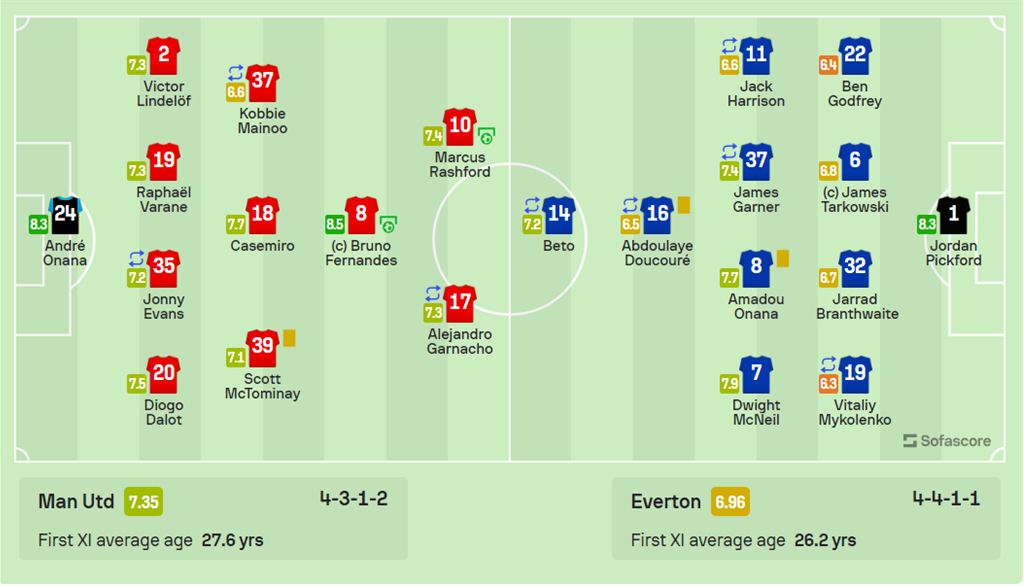Select Bruno Fernandes' number 8 shirt
The image size is (1024, 586).
(361, 214)
